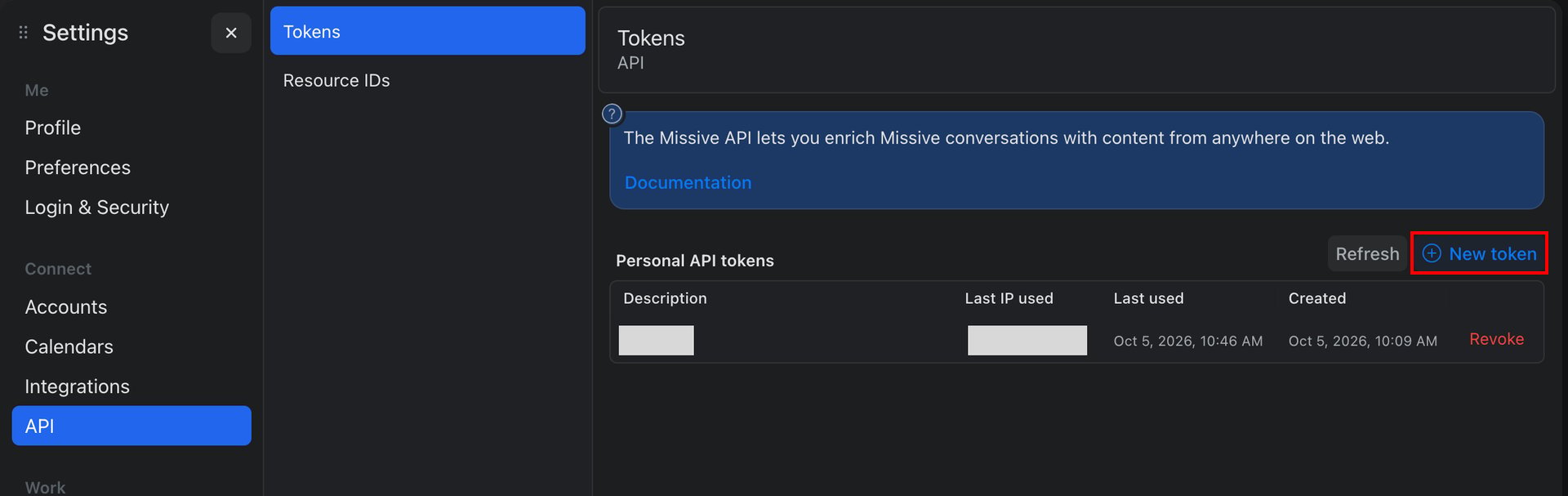Click the redacted Last IP cell

(x=1027, y=340)
